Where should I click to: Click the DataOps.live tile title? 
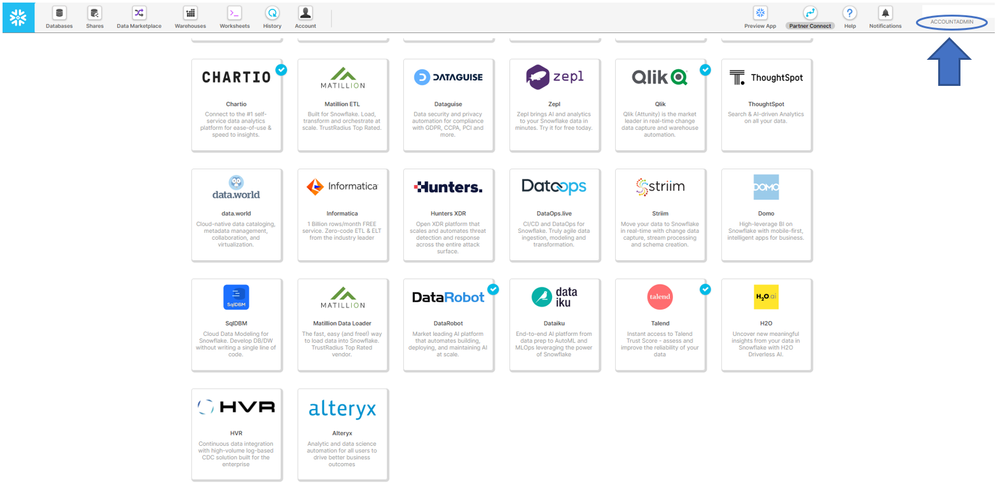pos(554,213)
